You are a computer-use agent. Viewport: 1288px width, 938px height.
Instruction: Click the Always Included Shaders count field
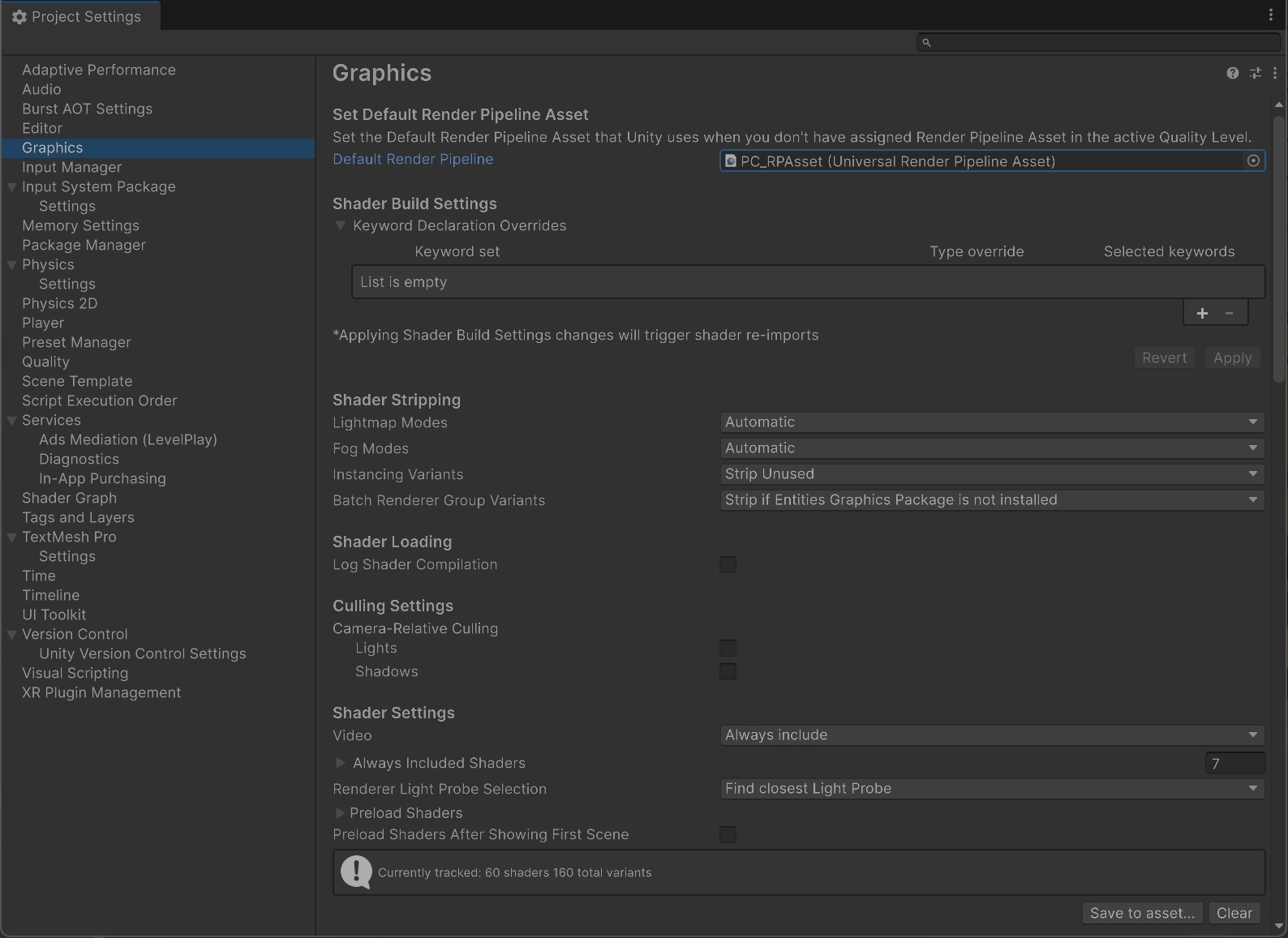[x=1234, y=763]
